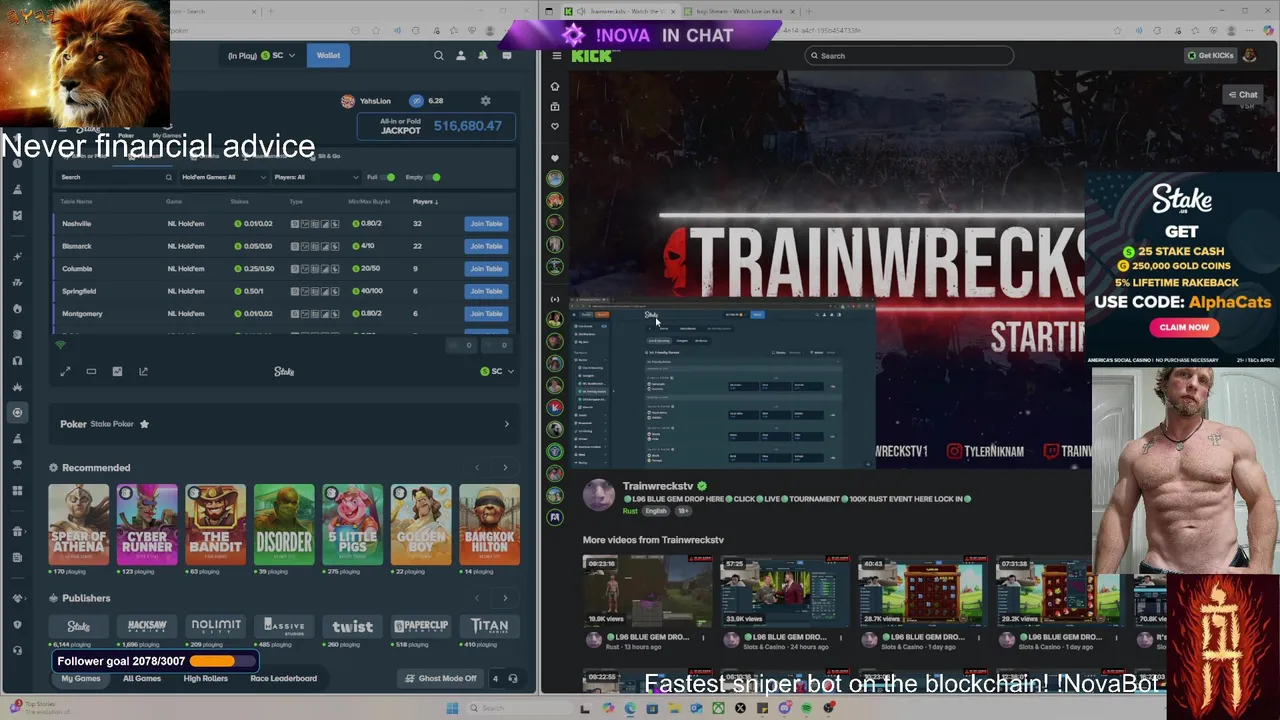The height and width of the screenshot is (720, 1280).
Task: Show next Publishers with right arrow
Action: (505, 599)
